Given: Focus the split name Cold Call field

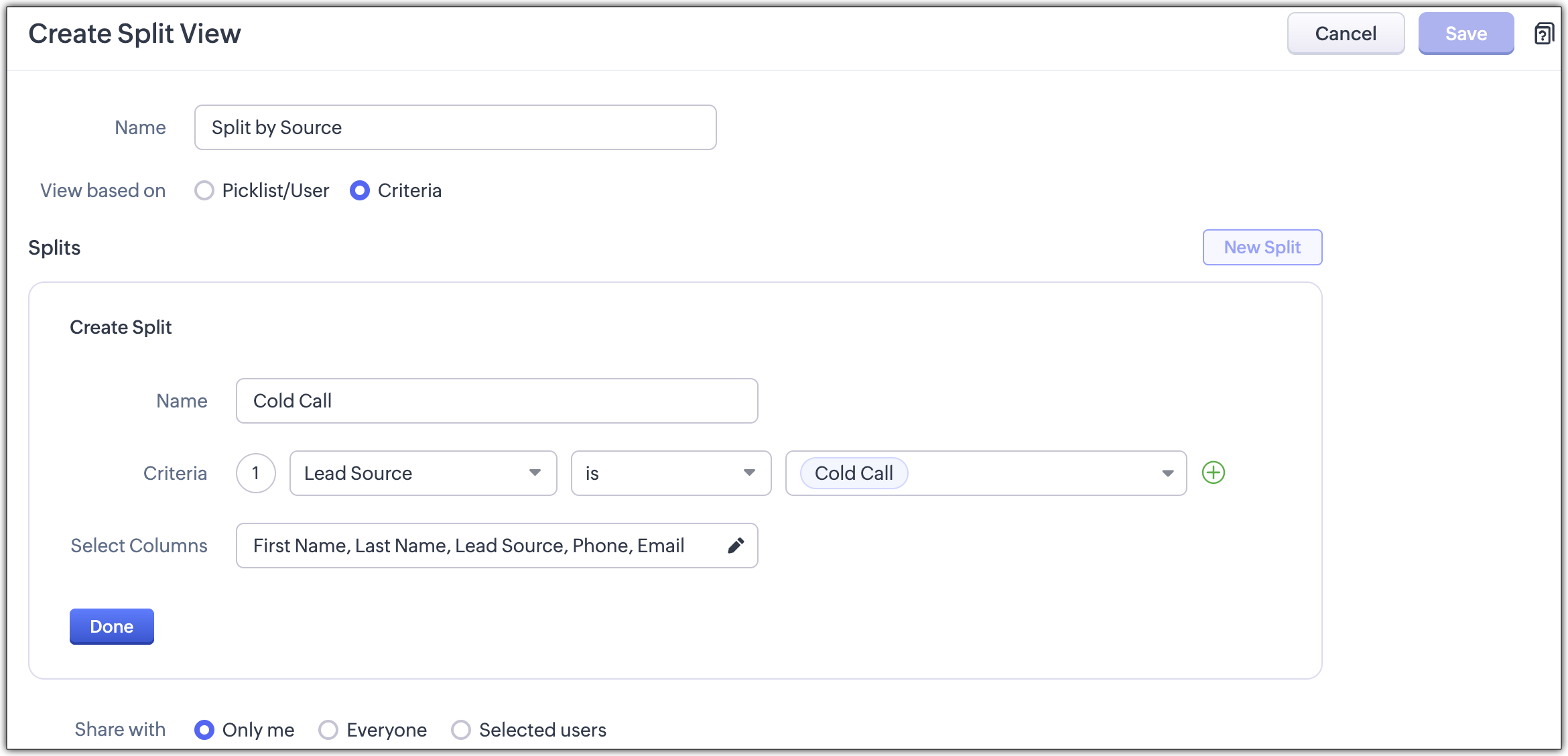Looking at the screenshot, I should tap(497, 401).
